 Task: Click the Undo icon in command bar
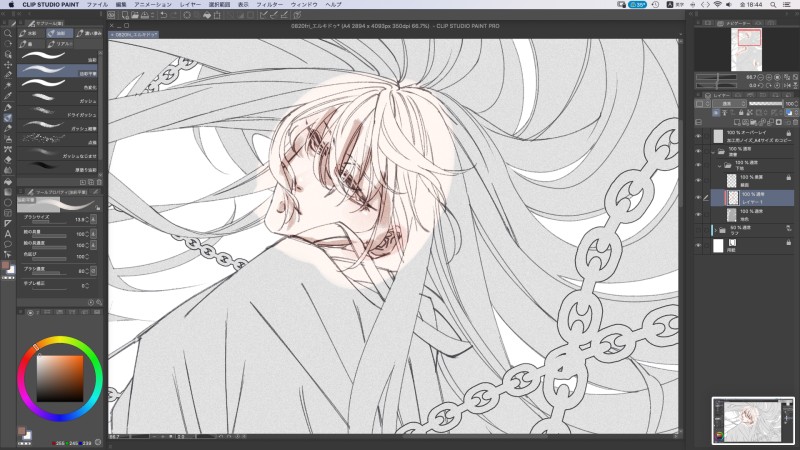tap(164, 15)
